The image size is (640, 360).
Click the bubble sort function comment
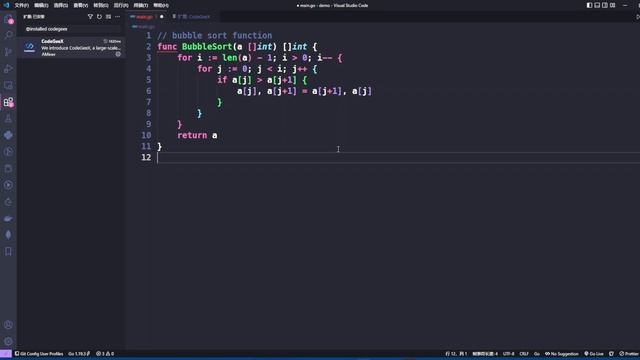click(215, 36)
